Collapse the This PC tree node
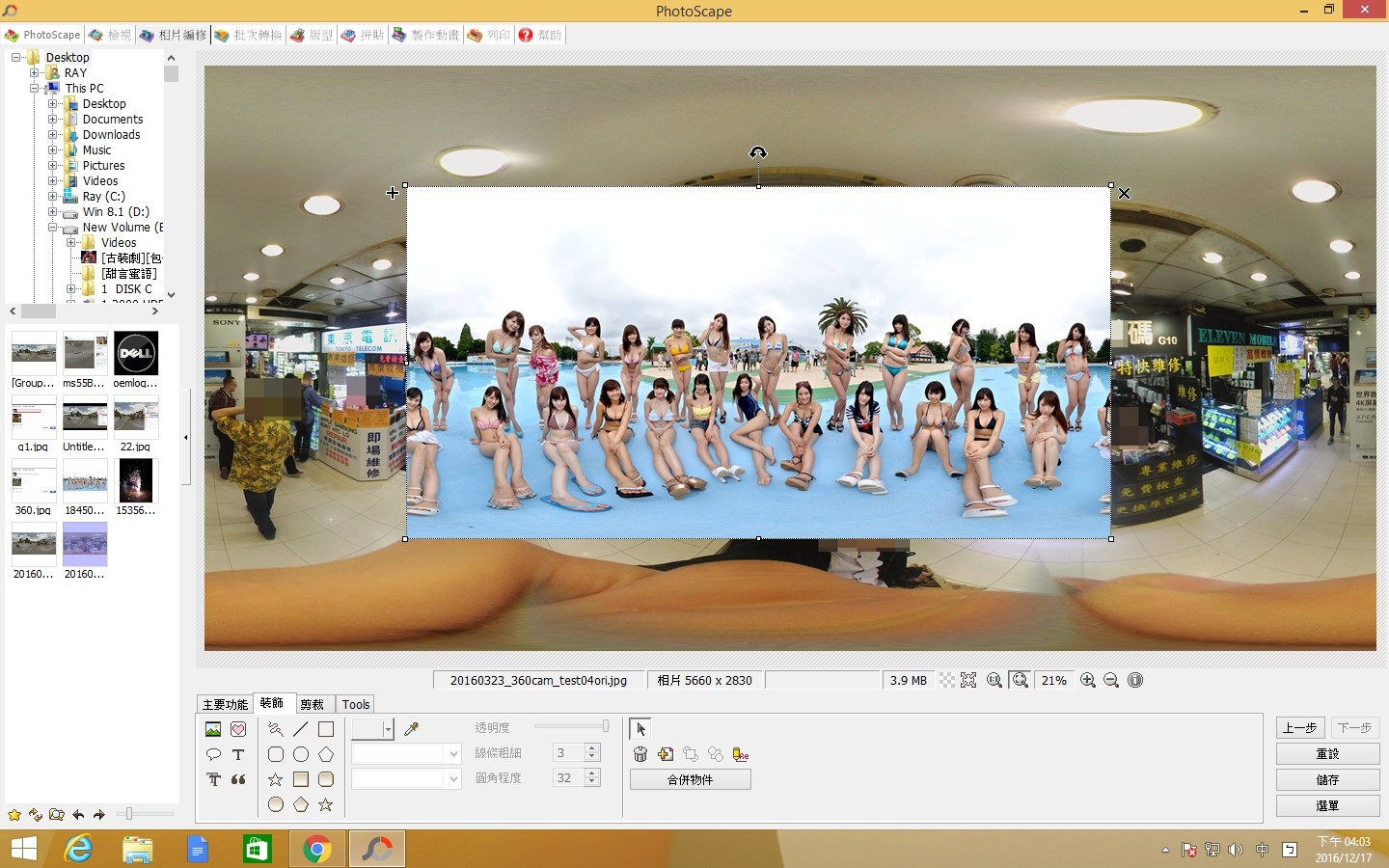The width and height of the screenshot is (1389, 868). [x=35, y=88]
